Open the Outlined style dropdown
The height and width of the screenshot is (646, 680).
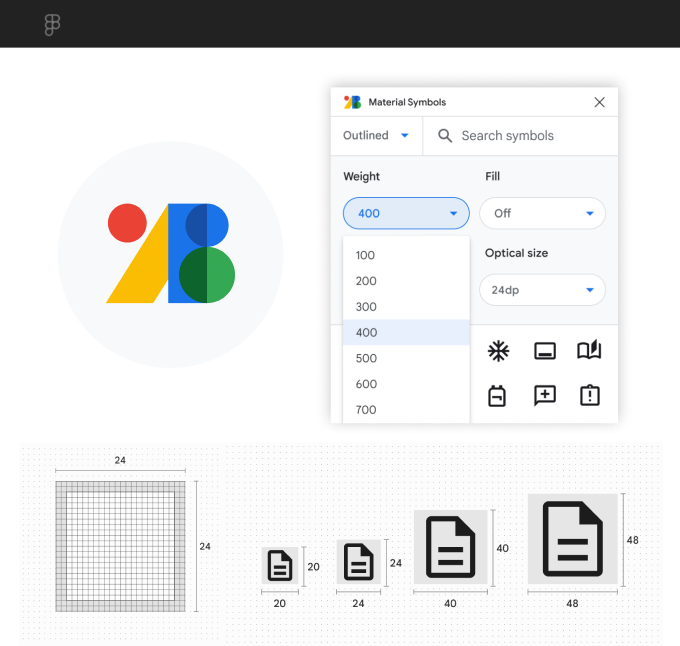click(376, 136)
